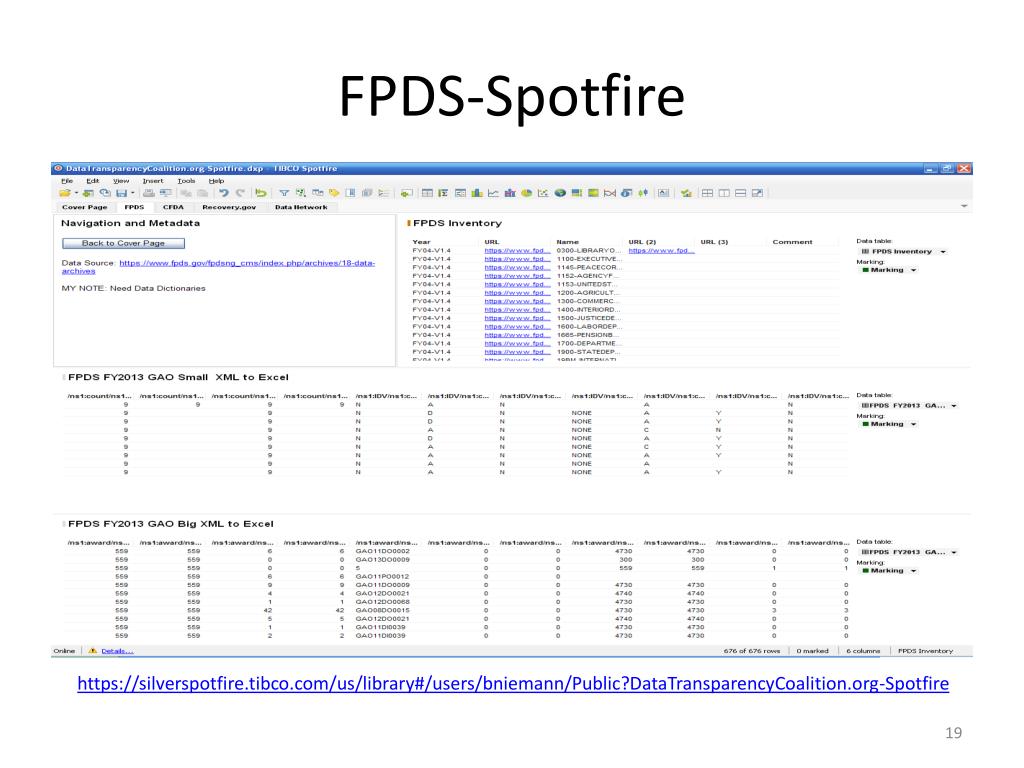Screen dimensions: 1024x768
Task: Insert a Parallel Coordinate Plot
Action: click(610, 193)
